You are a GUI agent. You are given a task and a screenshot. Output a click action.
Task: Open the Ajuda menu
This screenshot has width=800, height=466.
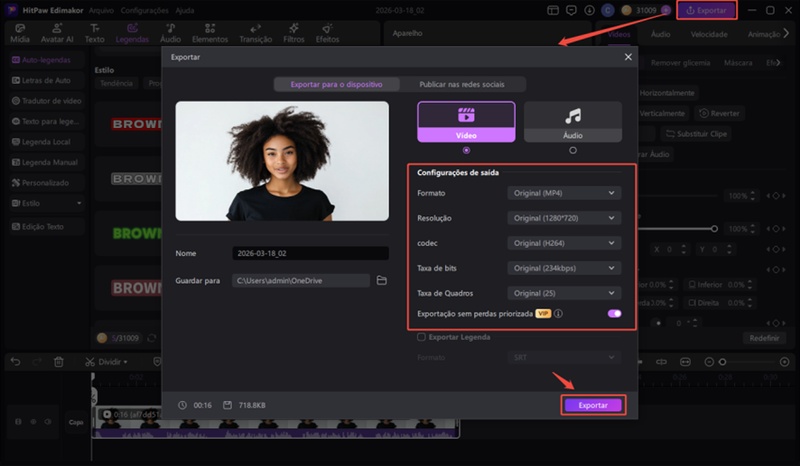(x=184, y=10)
